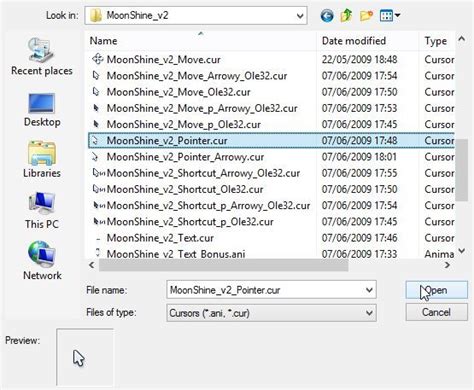This screenshot has height=390, width=474.
Task: Click date 07/06/2009 17:33
Action: (359, 254)
